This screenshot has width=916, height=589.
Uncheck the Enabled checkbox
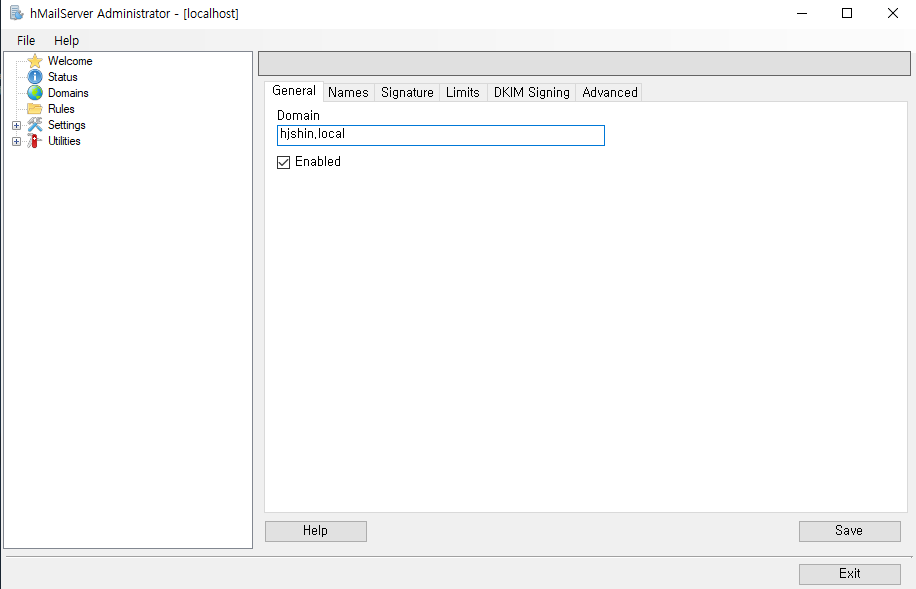283,162
